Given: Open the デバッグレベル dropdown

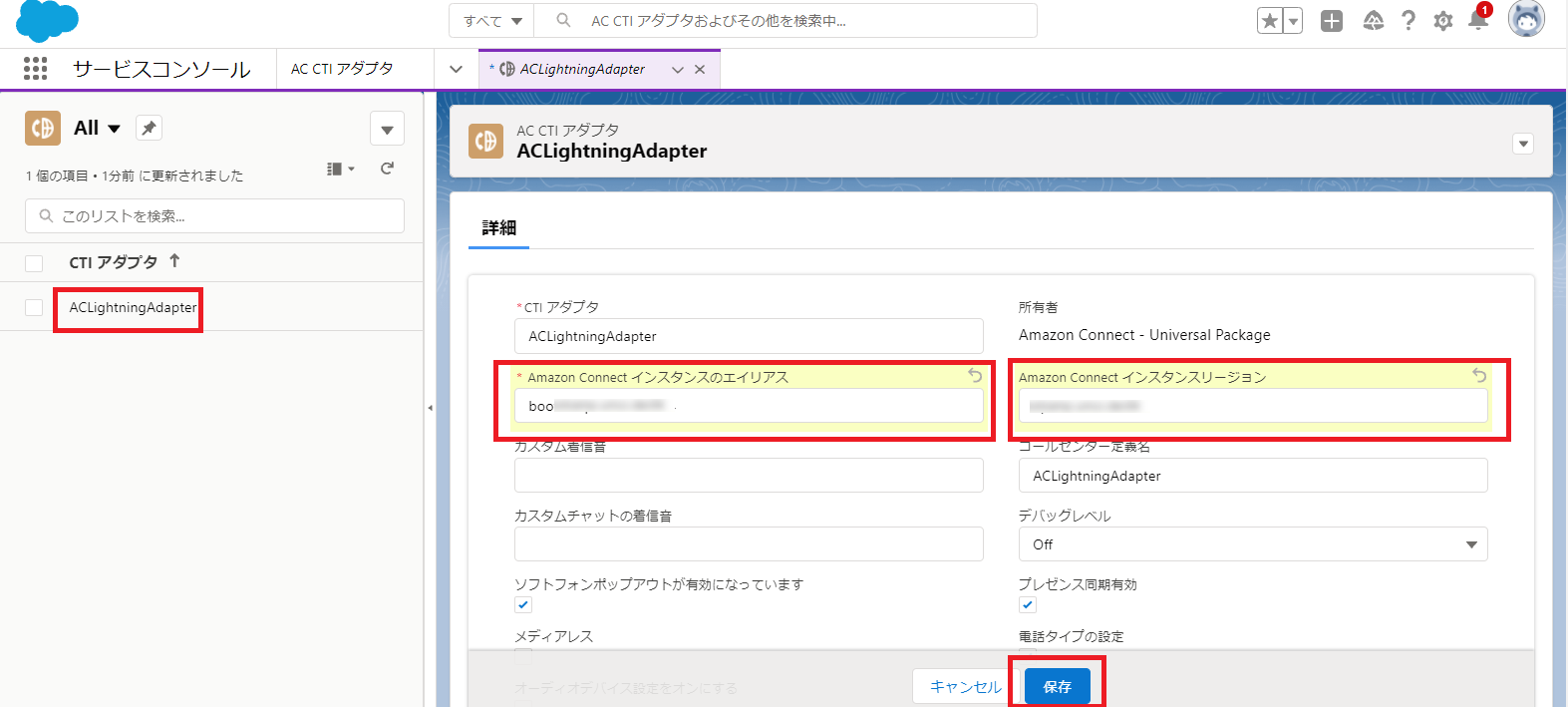Looking at the screenshot, I should pyautogui.click(x=1253, y=544).
